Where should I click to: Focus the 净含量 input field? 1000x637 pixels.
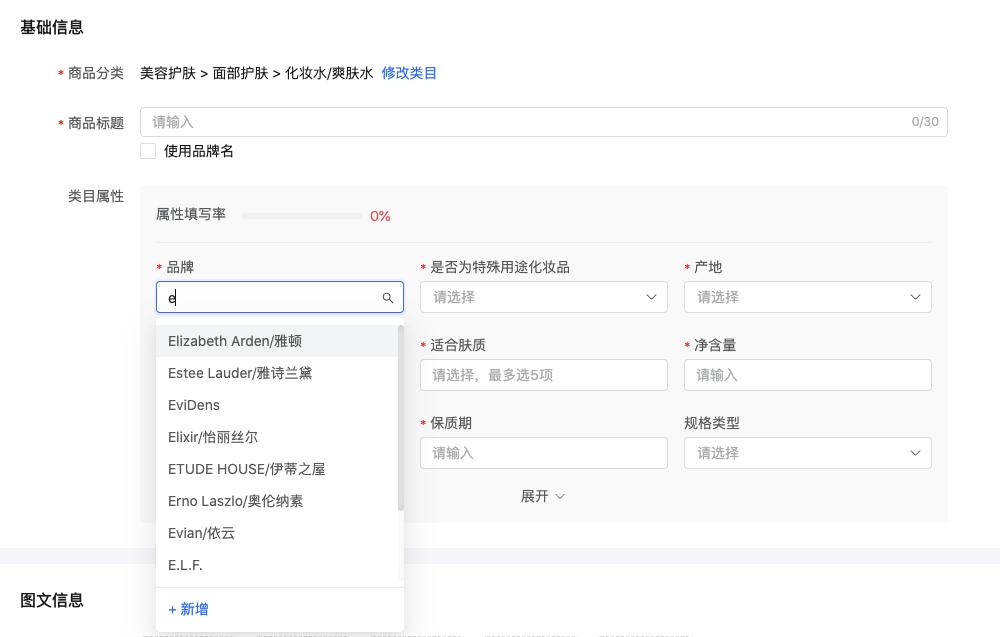click(x=807, y=375)
